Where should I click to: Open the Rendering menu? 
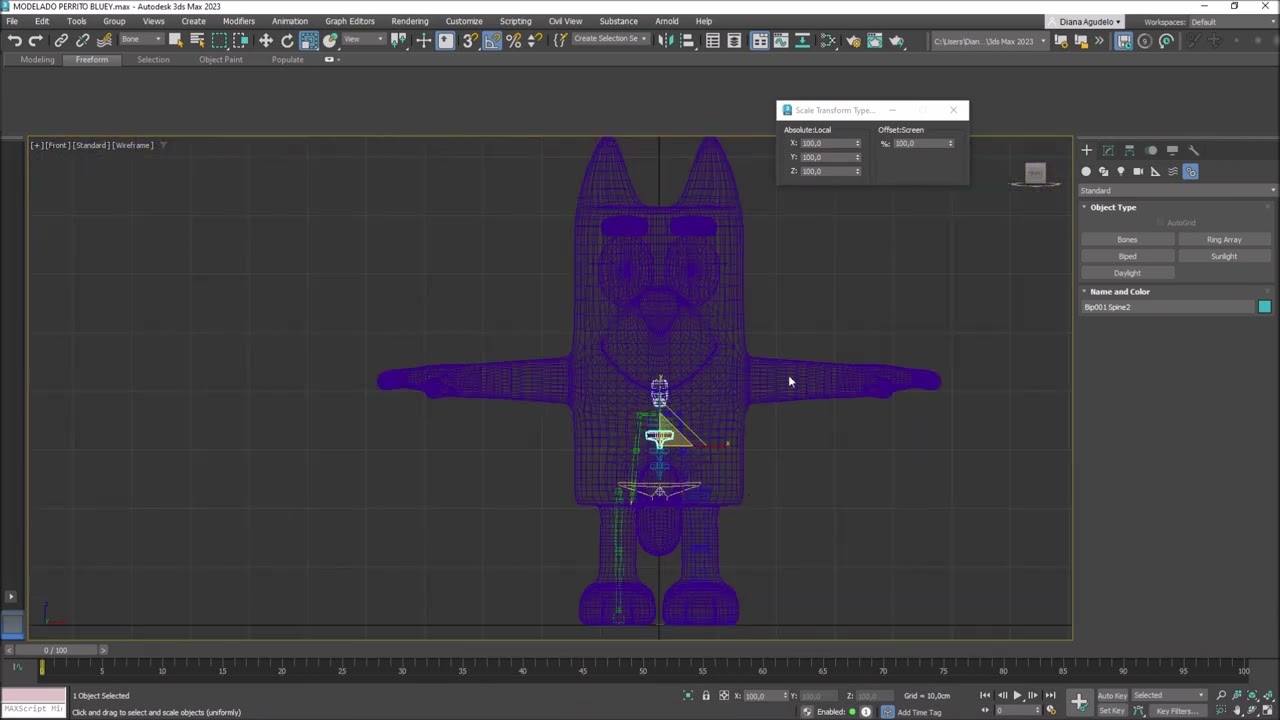pyautogui.click(x=410, y=21)
